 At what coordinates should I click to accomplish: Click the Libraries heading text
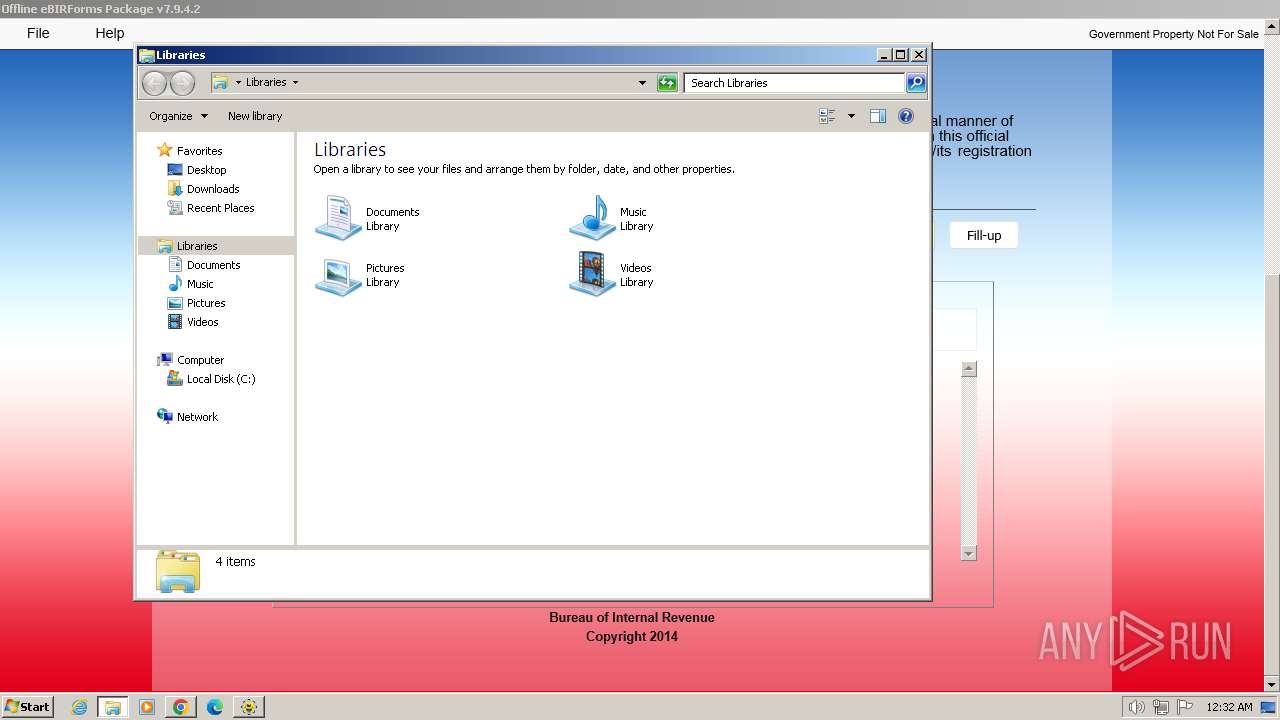point(350,149)
